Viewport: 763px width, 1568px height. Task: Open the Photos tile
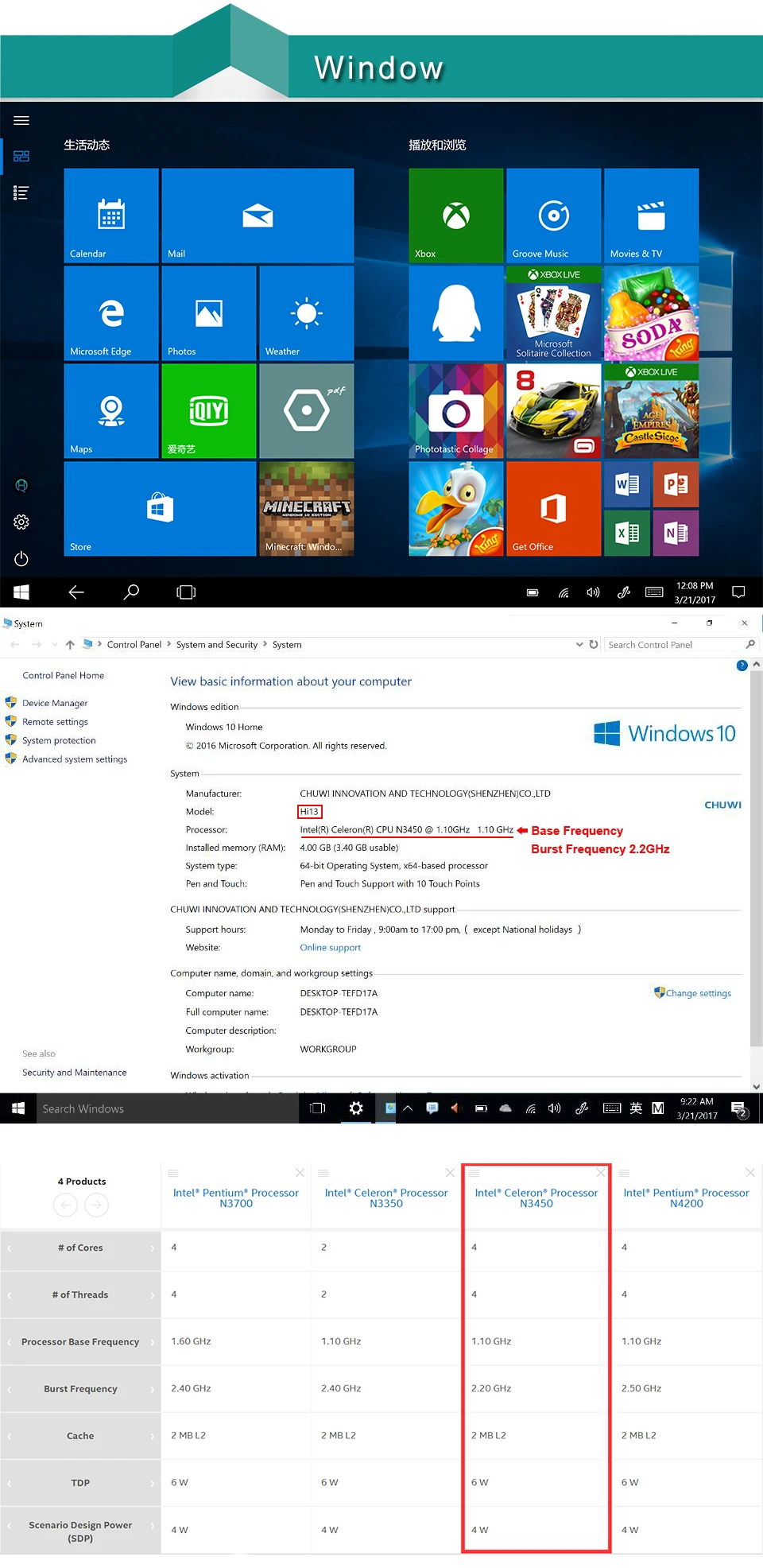[x=209, y=313]
